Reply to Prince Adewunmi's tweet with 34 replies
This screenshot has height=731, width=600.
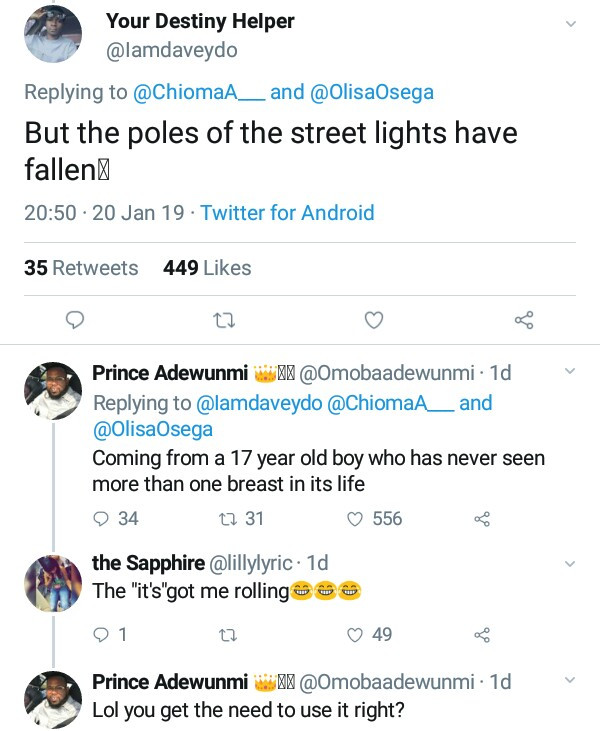pyautogui.click(x=101, y=518)
